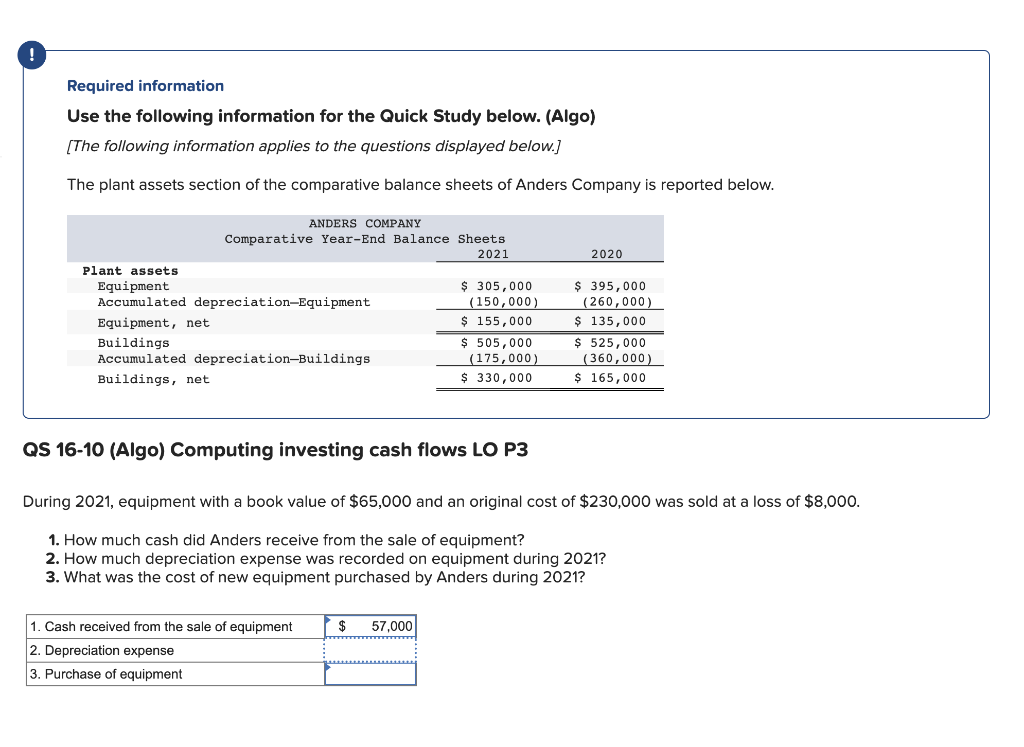Image resolution: width=1024 pixels, height=747 pixels.
Task: Click the blue exclamation alert icon
Action: click(32, 55)
